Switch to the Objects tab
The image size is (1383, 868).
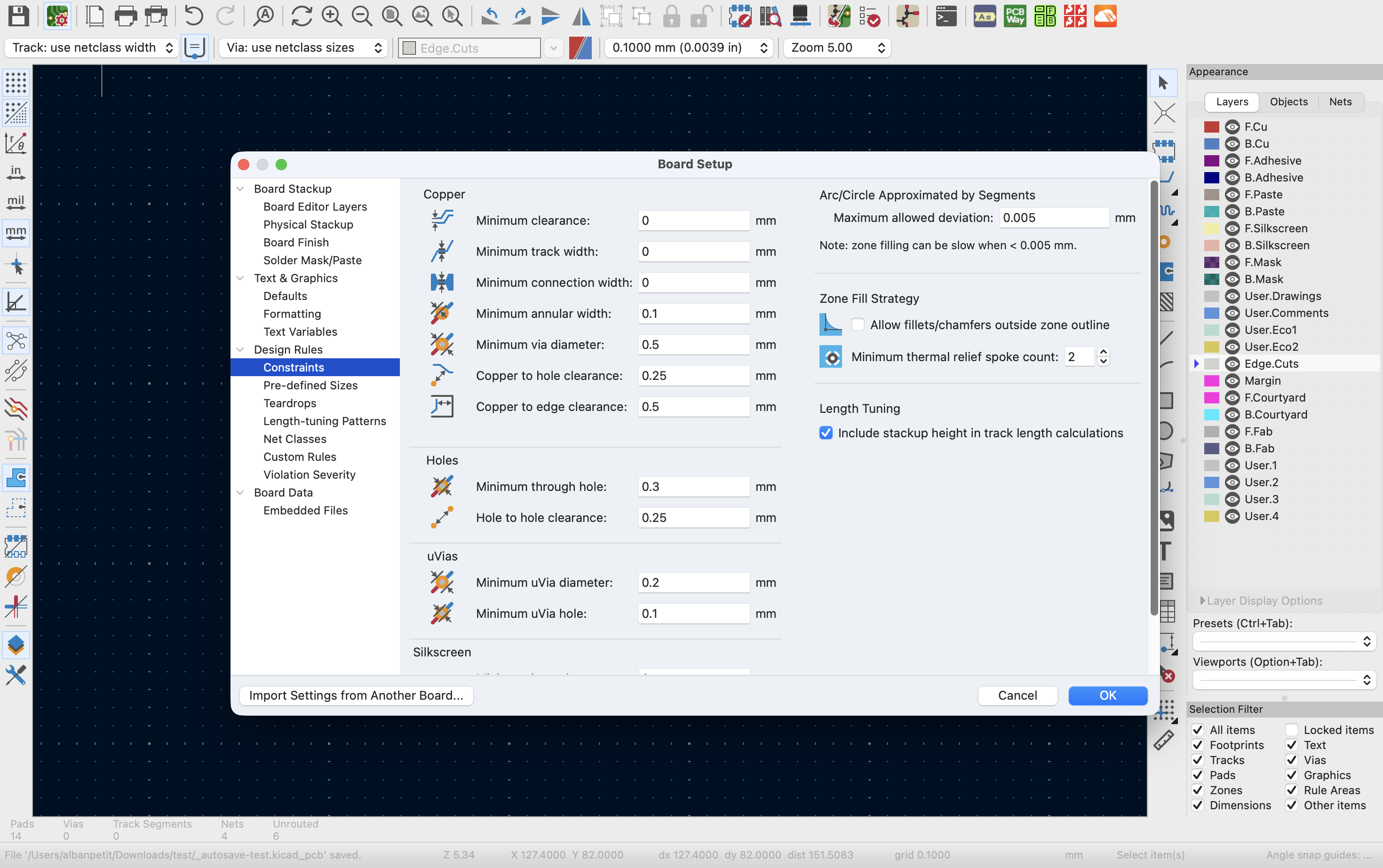(x=1288, y=102)
